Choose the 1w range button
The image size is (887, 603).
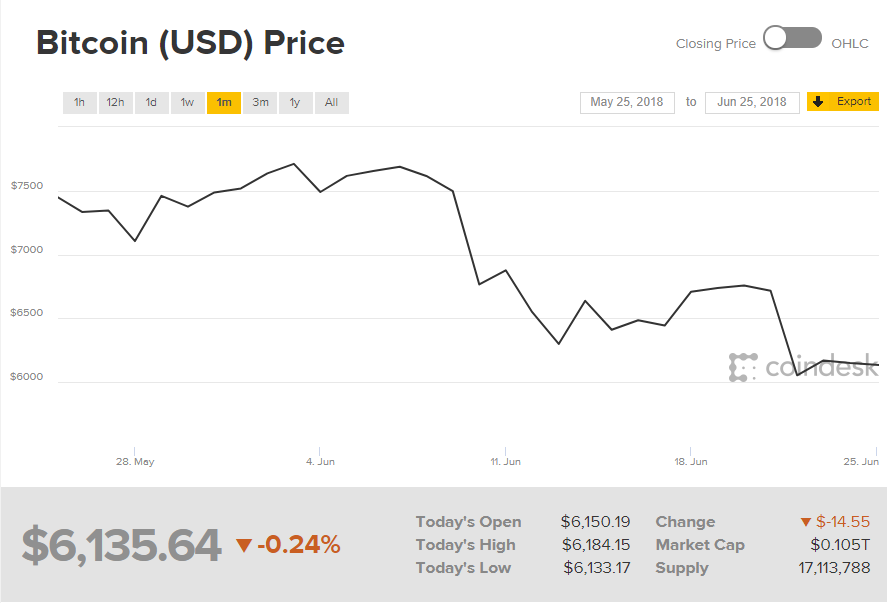click(x=187, y=103)
